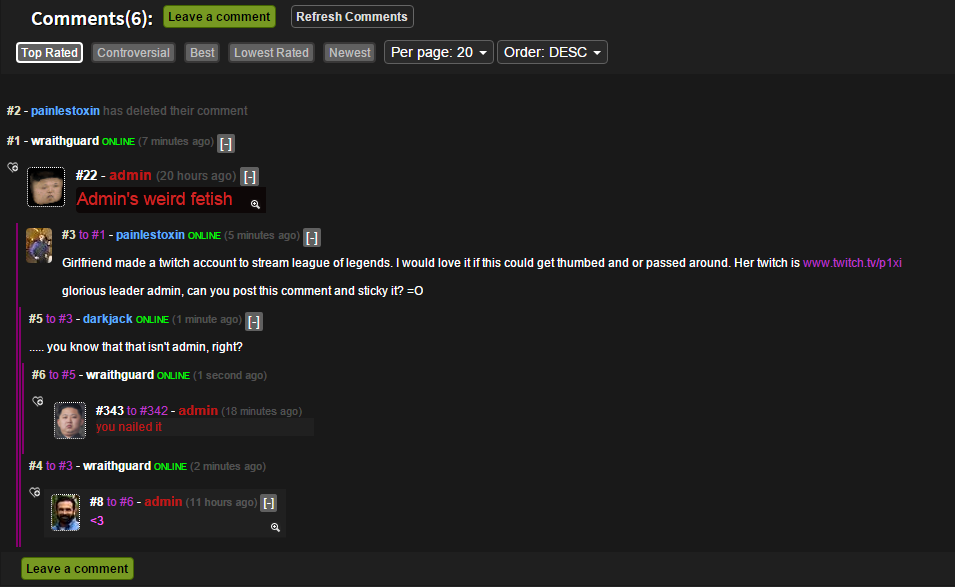Viewport: 955px width, 587px height.
Task: Open painlestoxin's avatar thumbnail
Action: [x=39, y=245]
